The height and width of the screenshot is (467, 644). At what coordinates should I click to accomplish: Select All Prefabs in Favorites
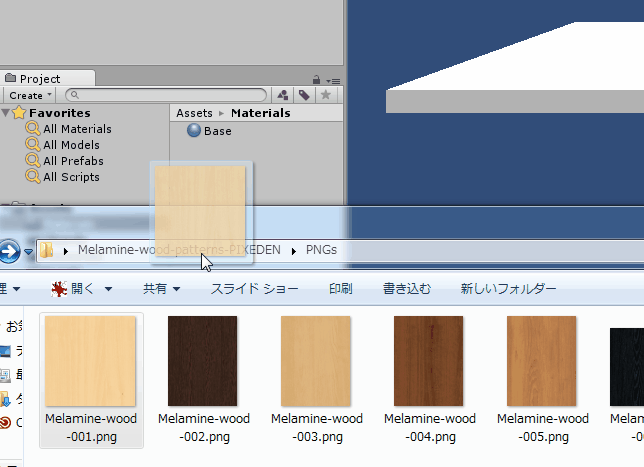click(x=74, y=161)
